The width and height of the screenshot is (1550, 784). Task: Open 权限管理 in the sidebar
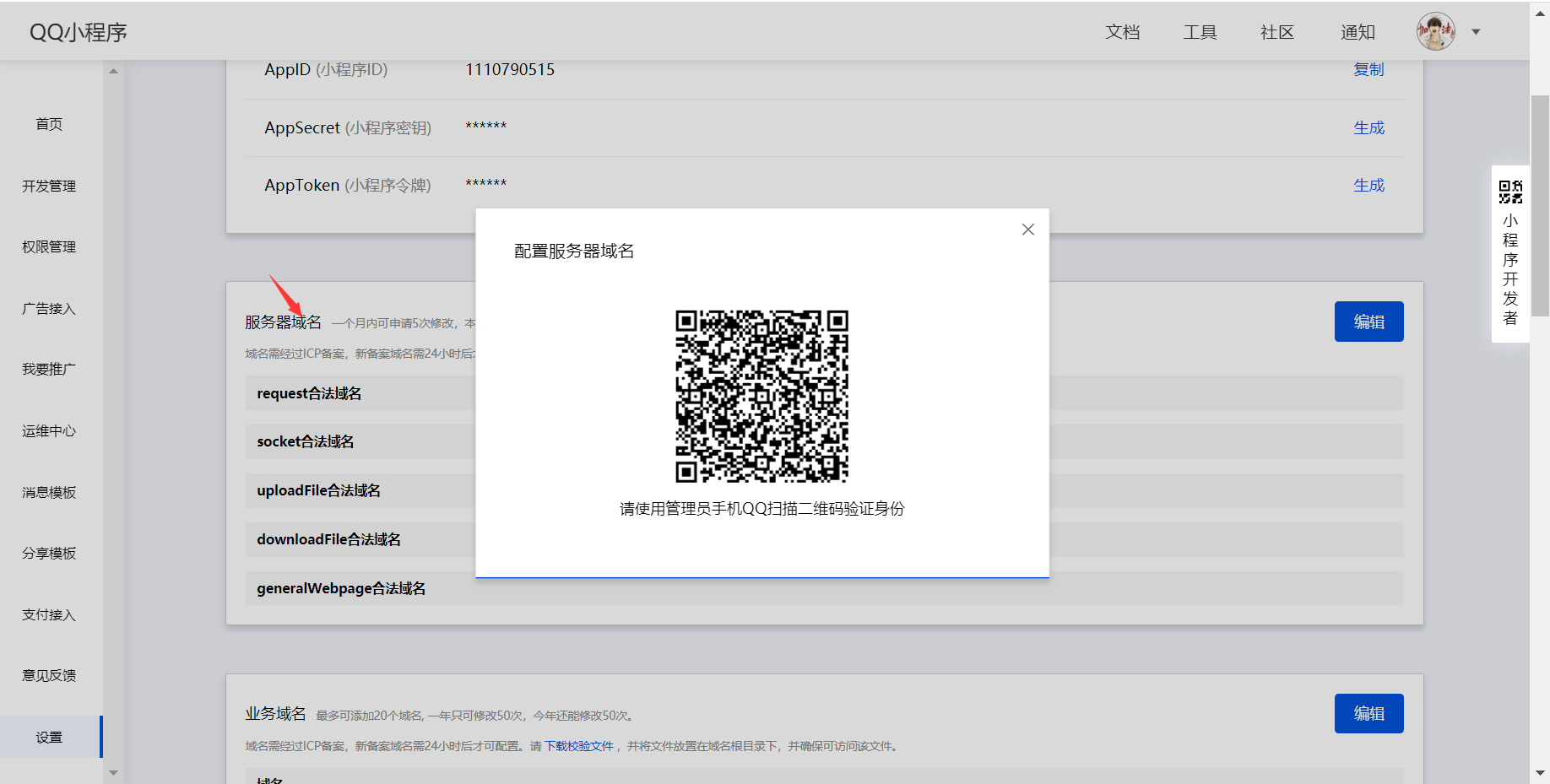[49, 246]
